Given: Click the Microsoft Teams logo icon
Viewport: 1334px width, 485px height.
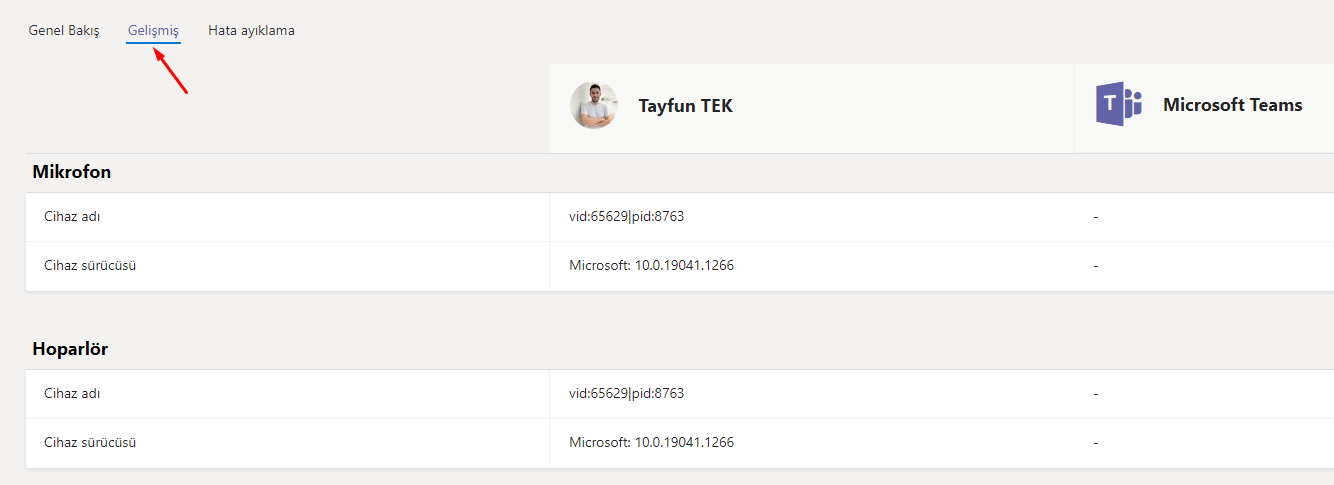Looking at the screenshot, I should tap(1119, 105).
